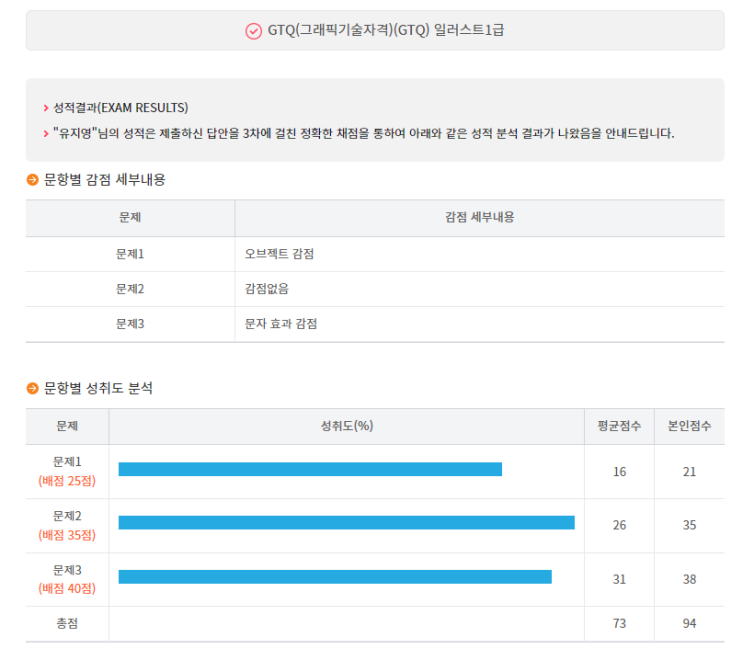Click the 감점 세부내용 column header
The height and width of the screenshot is (660, 743).
click(480, 217)
